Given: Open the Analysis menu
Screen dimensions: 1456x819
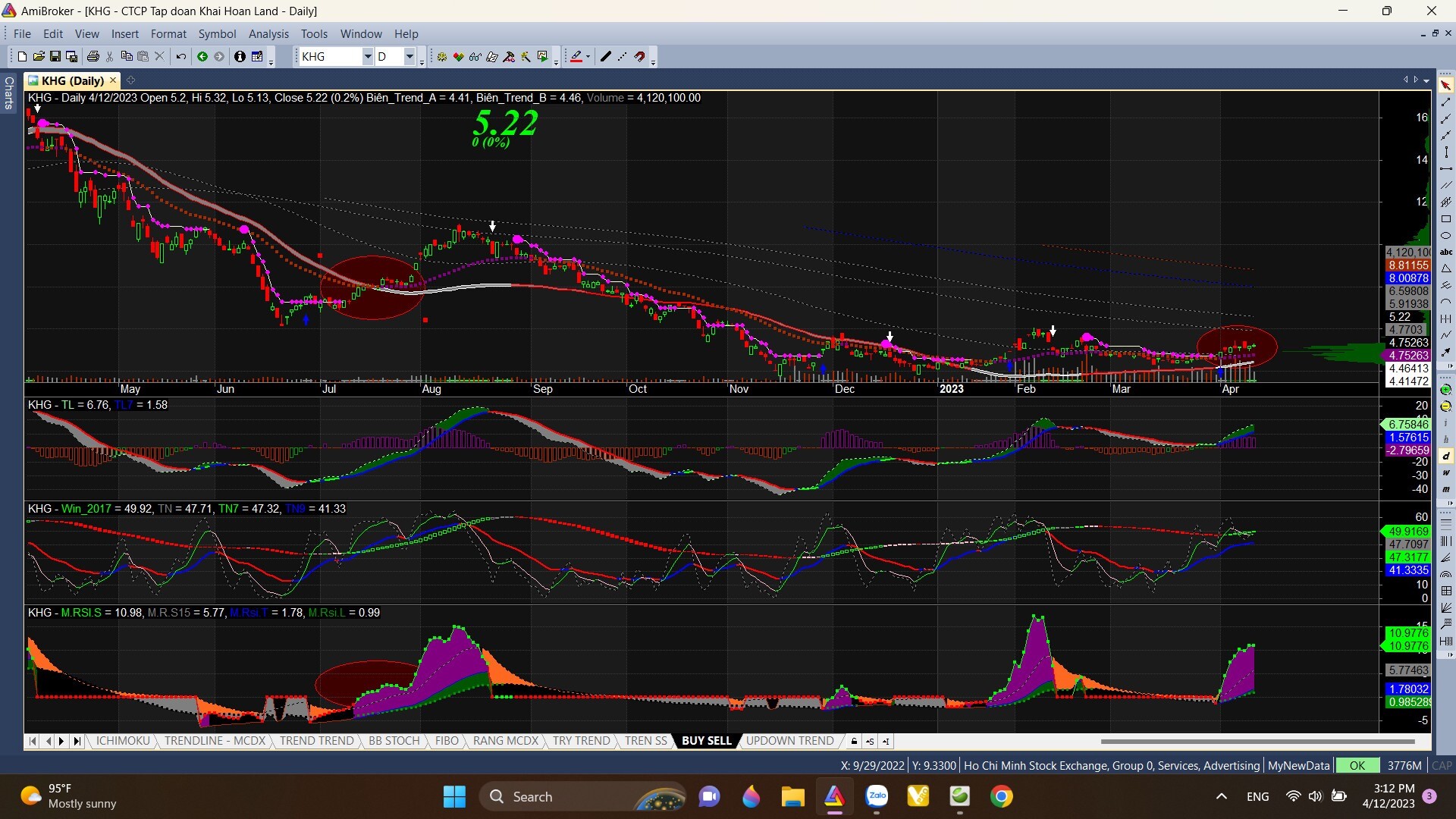Looking at the screenshot, I should [268, 34].
